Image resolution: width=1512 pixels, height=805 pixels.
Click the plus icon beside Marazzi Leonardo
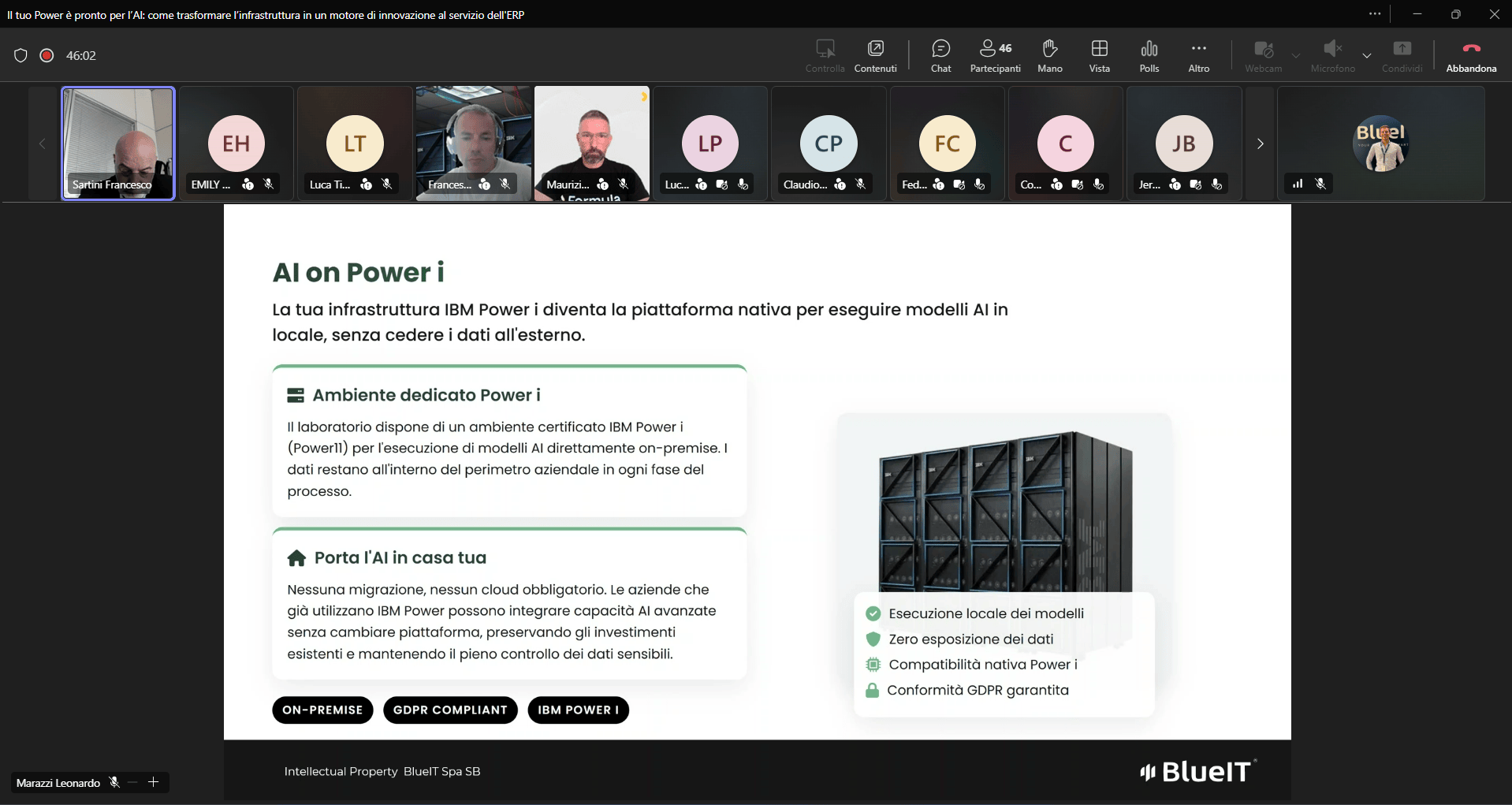153,782
